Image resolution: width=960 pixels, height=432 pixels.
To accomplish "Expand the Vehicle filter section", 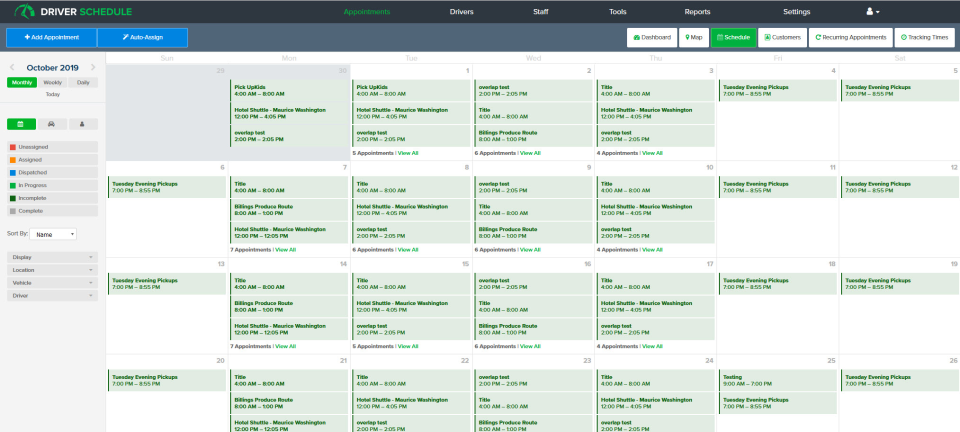I will pos(53,283).
